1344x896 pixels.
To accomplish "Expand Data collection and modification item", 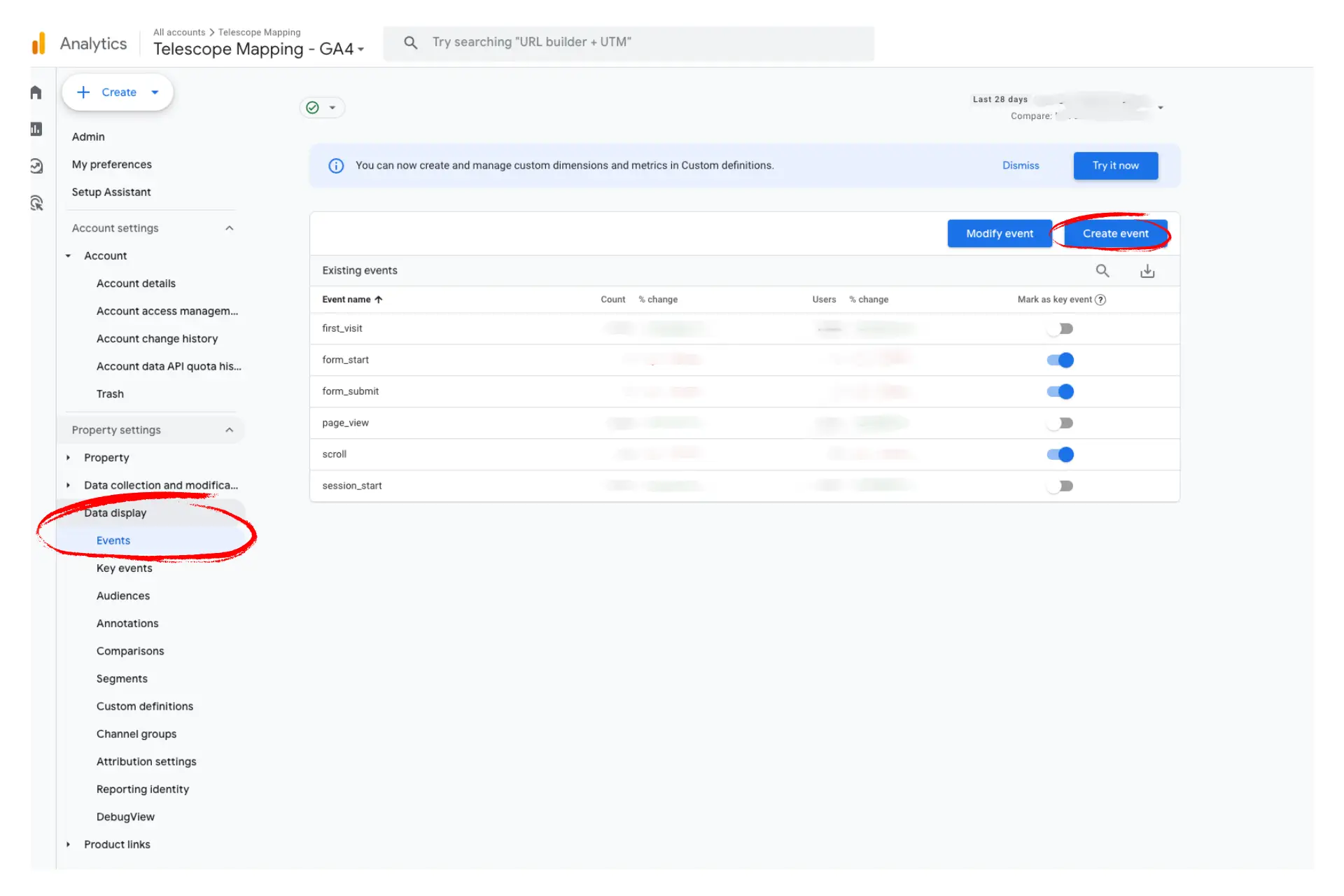I will [x=68, y=485].
